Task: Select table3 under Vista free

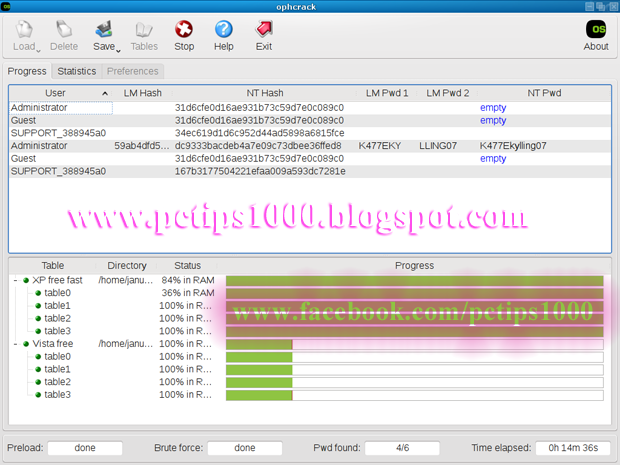Action: (57, 395)
